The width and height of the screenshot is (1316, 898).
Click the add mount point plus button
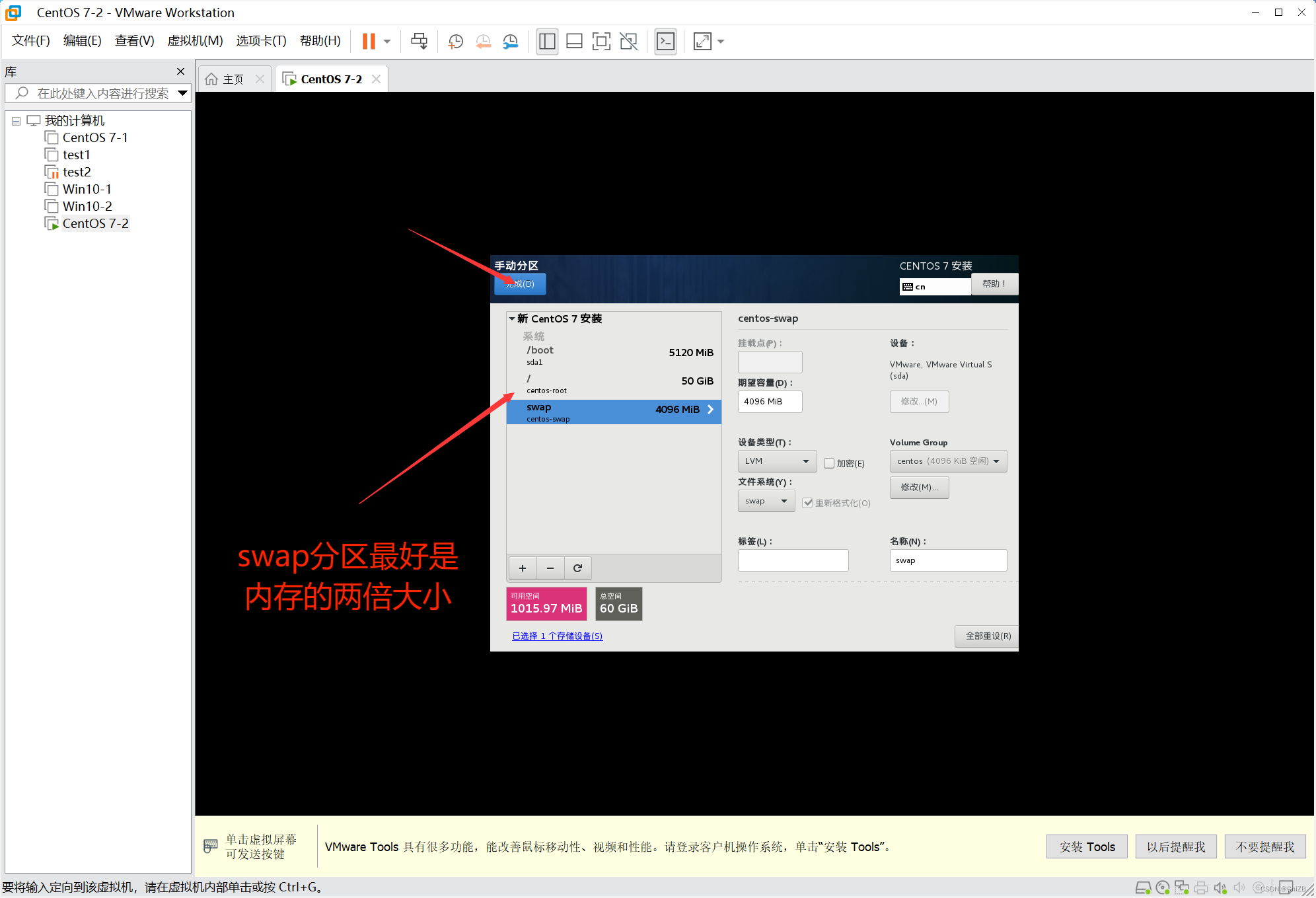pyautogui.click(x=523, y=568)
